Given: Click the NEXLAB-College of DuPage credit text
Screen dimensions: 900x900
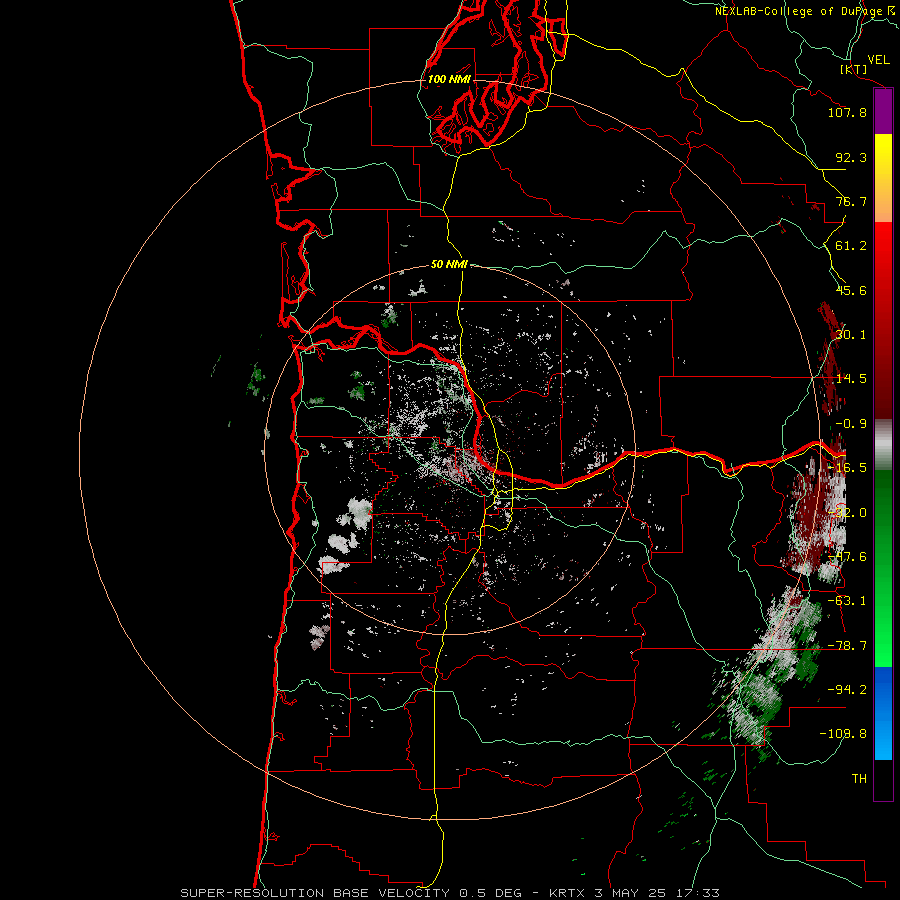Looking at the screenshot, I should pos(804,11).
